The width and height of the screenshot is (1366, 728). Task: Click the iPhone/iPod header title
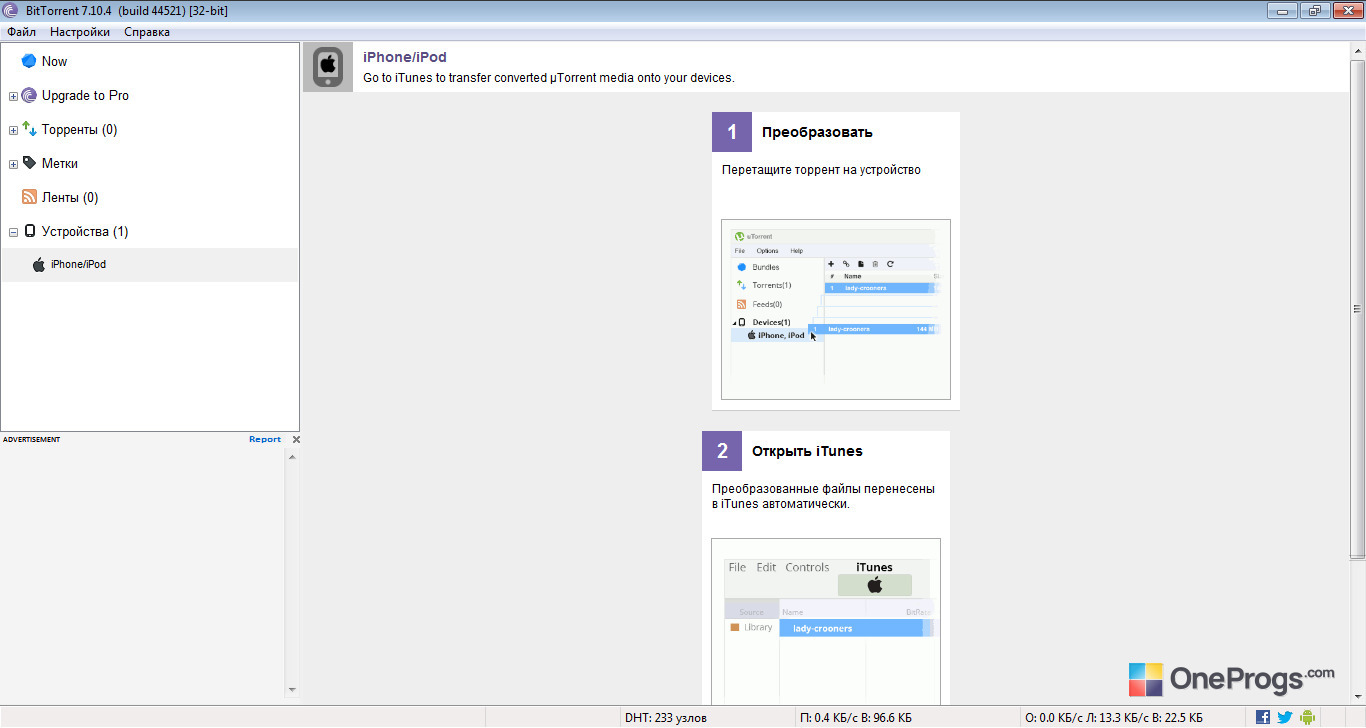(x=405, y=58)
